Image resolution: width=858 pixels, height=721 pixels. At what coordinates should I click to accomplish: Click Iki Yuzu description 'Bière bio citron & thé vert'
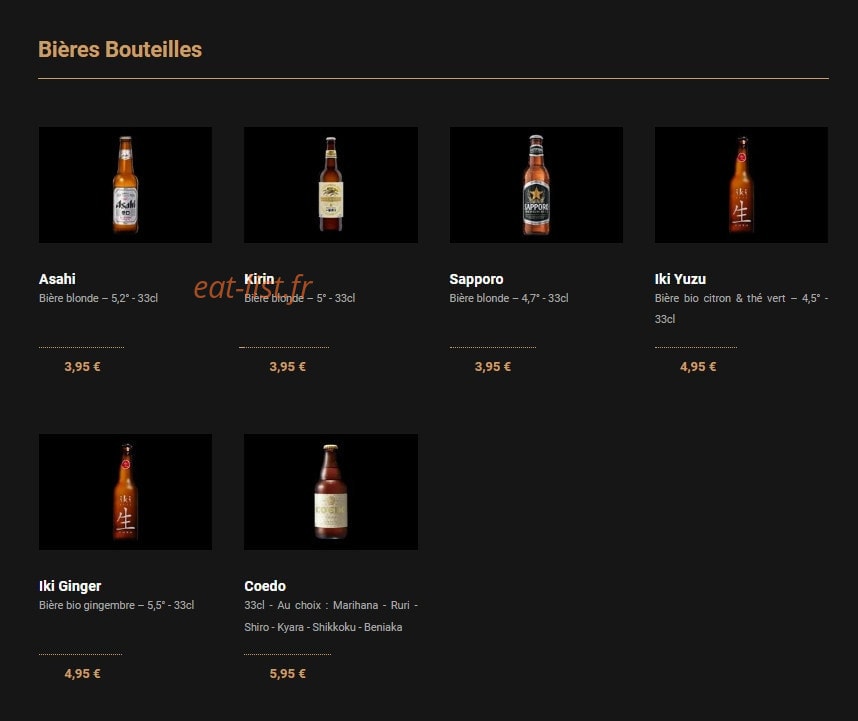741,309
